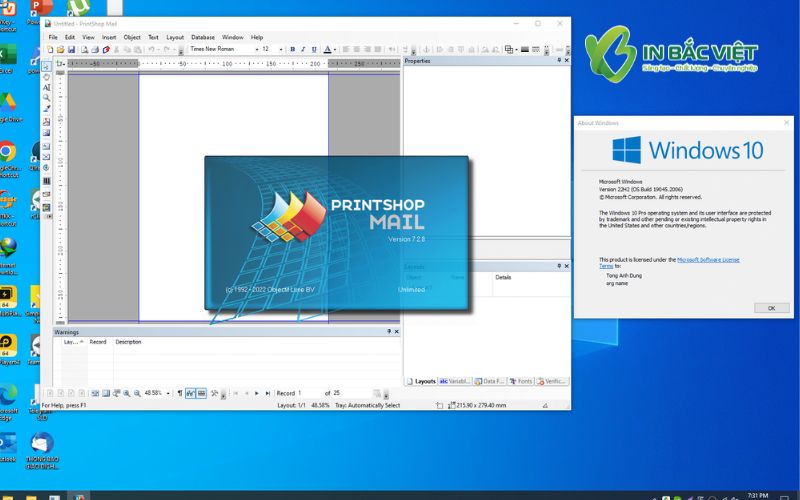The image size is (800, 500).
Task: Click the Save floppy disk icon
Action: tap(71, 49)
